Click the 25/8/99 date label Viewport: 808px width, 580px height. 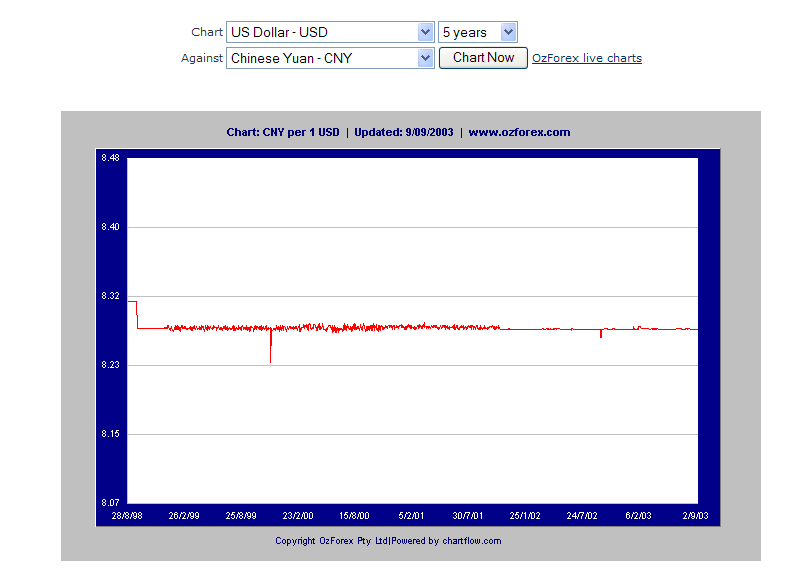click(241, 516)
